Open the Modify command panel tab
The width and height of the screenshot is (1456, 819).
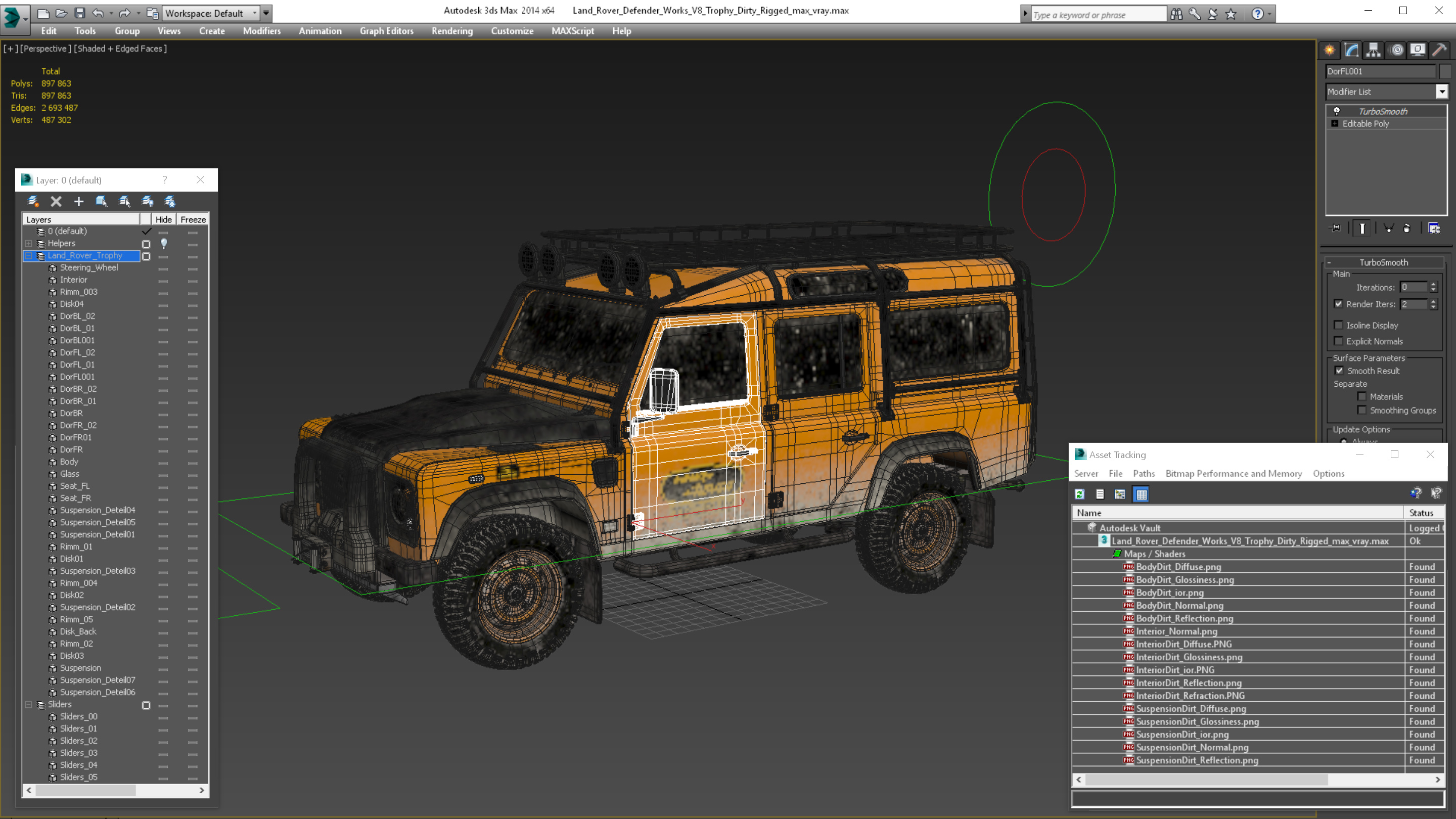pos(1351,51)
